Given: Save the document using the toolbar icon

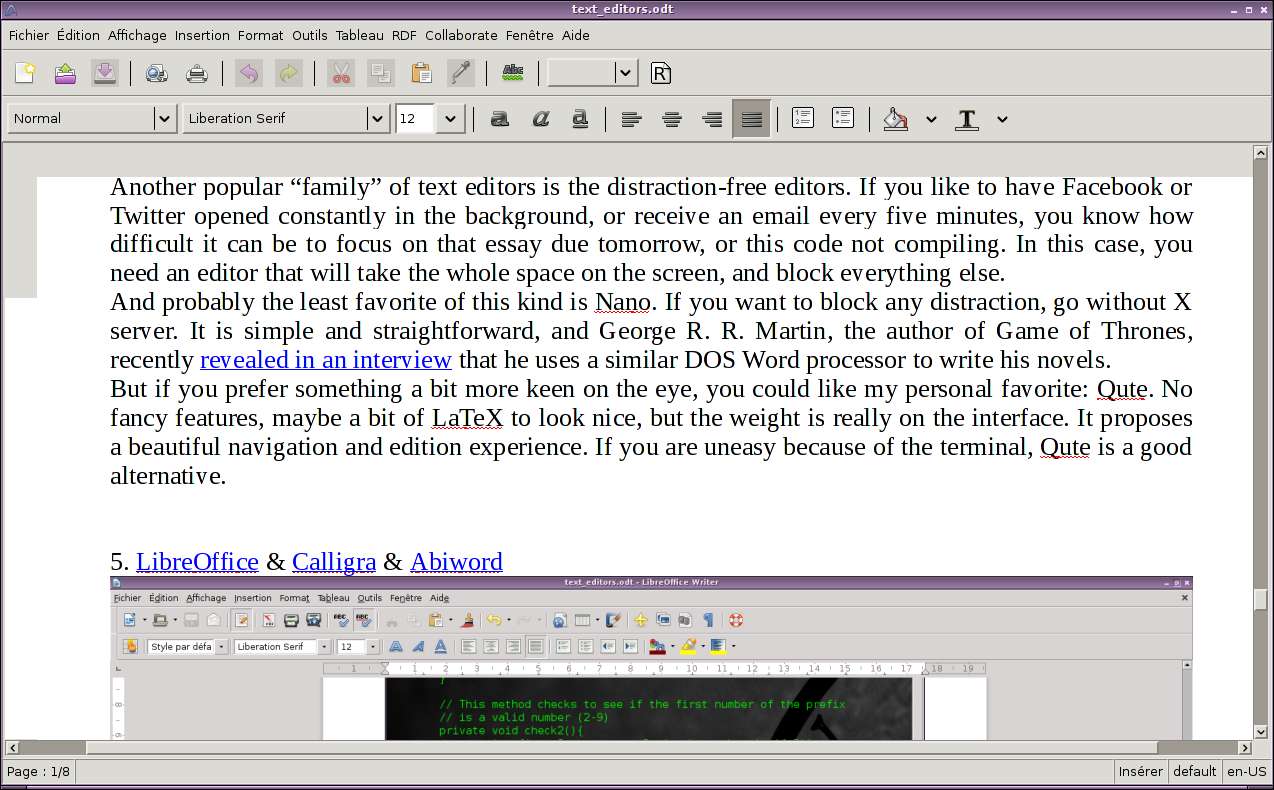Looking at the screenshot, I should (x=105, y=73).
